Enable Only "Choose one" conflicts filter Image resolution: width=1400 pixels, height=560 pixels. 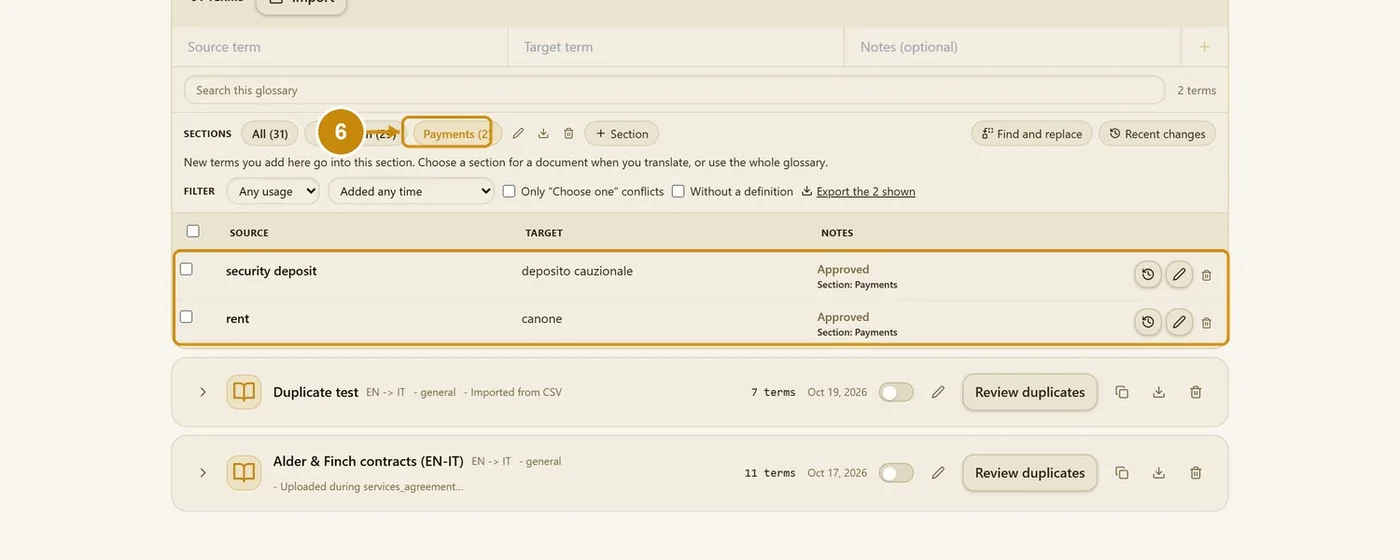[x=509, y=191]
